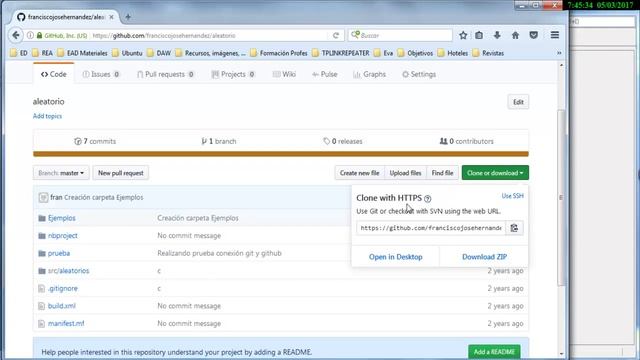Collapse the Clone or download dropdown

point(495,173)
